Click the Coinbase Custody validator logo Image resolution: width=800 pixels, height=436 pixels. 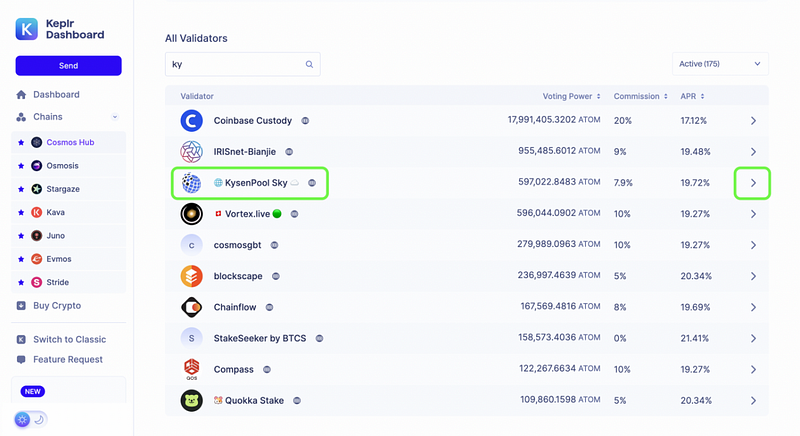[191, 121]
